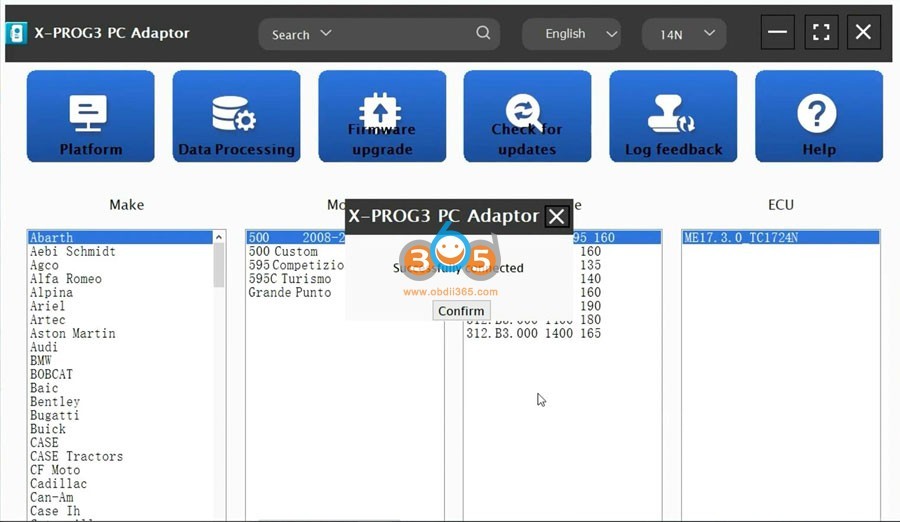Image resolution: width=900 pixels, height=522 pixels.
Task: Launch Firmware upgrade tile
Action: click(382, 116)
